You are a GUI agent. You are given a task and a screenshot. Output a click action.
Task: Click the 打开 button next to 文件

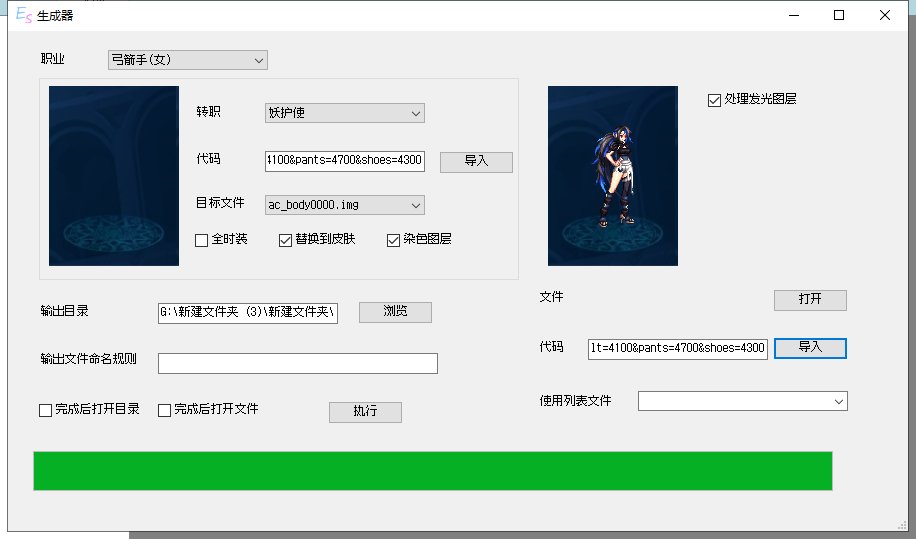click(810, 300)
